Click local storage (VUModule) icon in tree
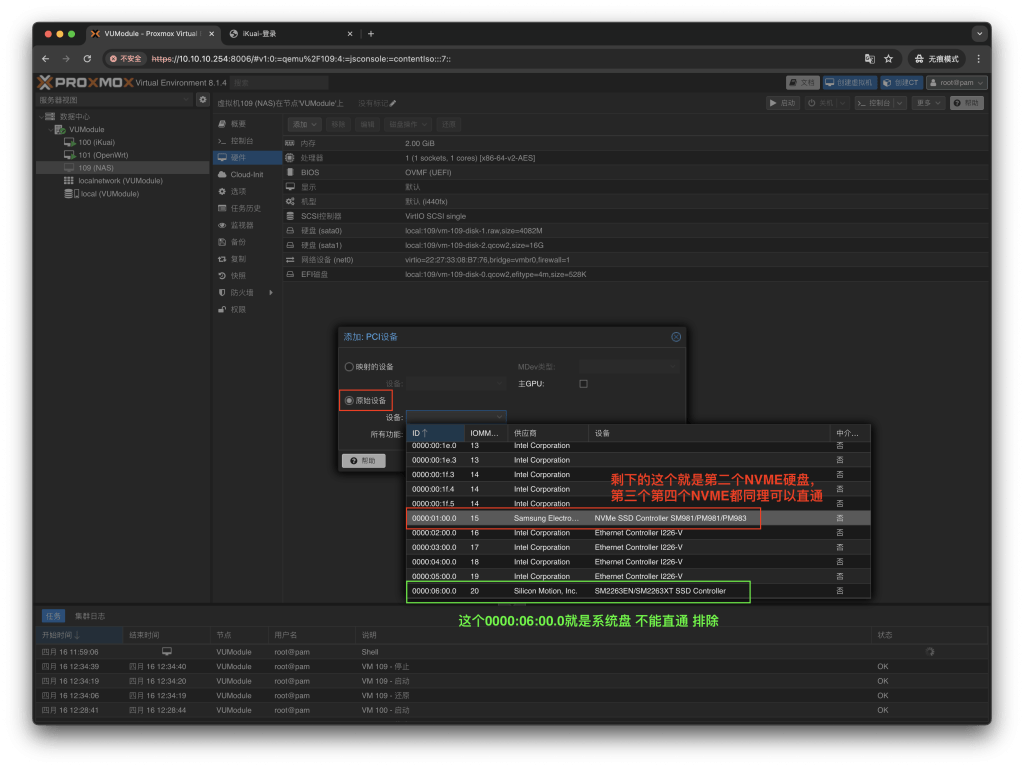1024x768 pixels. coord(70,194)
